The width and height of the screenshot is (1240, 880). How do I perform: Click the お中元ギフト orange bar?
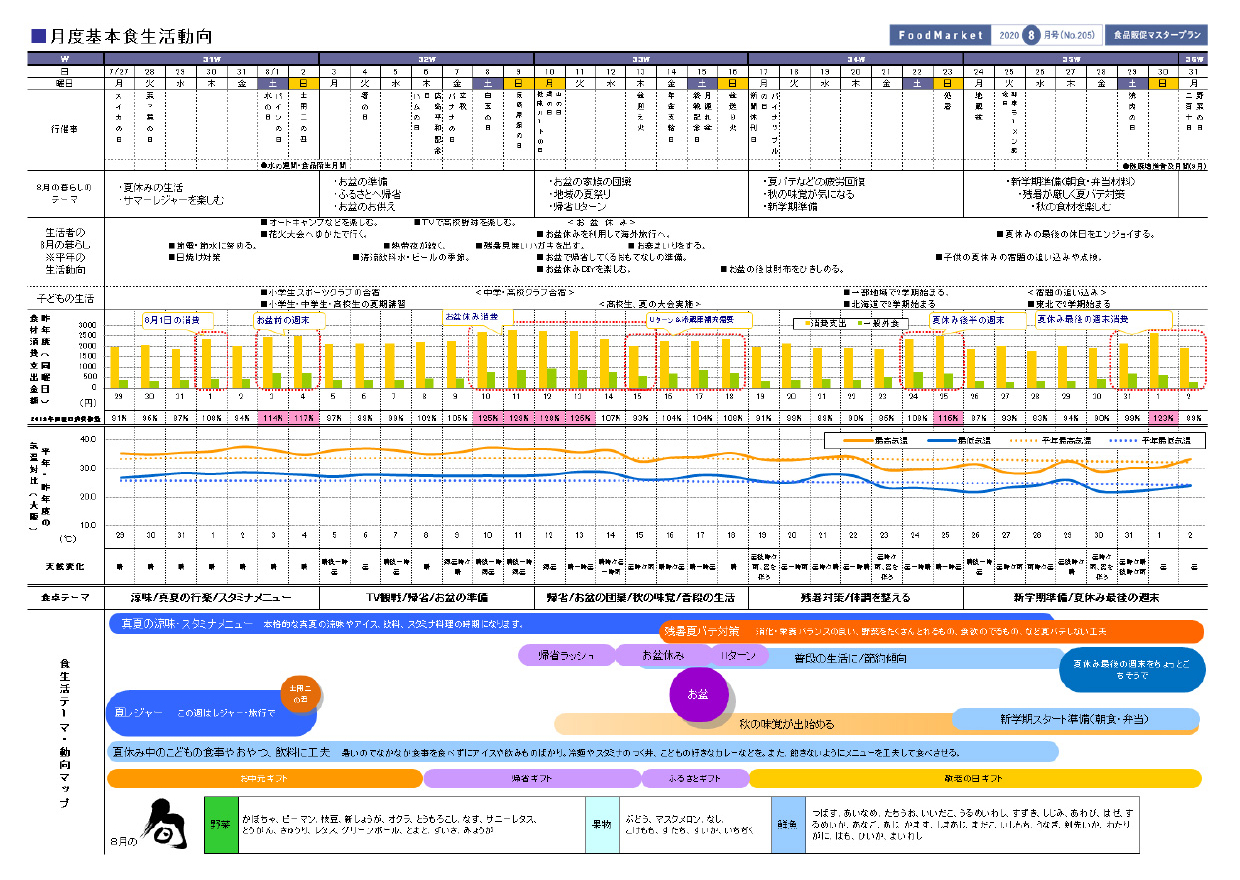(x=264, y=777)
